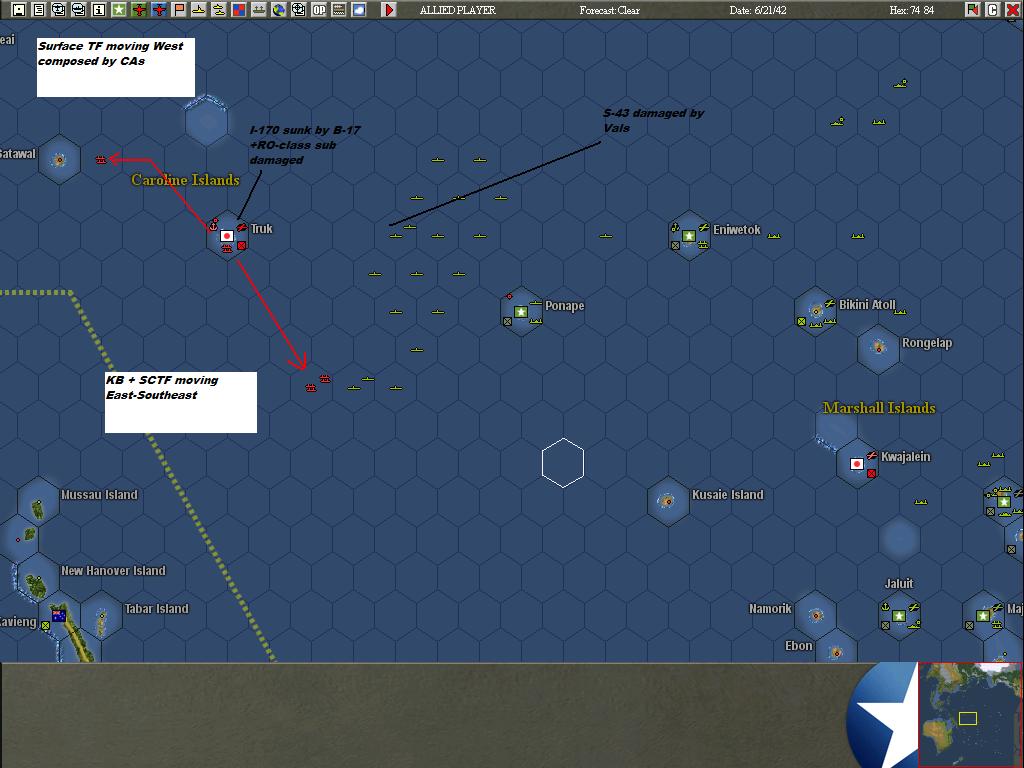Click the airfield icon at Truk
1024x768 pixels.
[242, 228]
